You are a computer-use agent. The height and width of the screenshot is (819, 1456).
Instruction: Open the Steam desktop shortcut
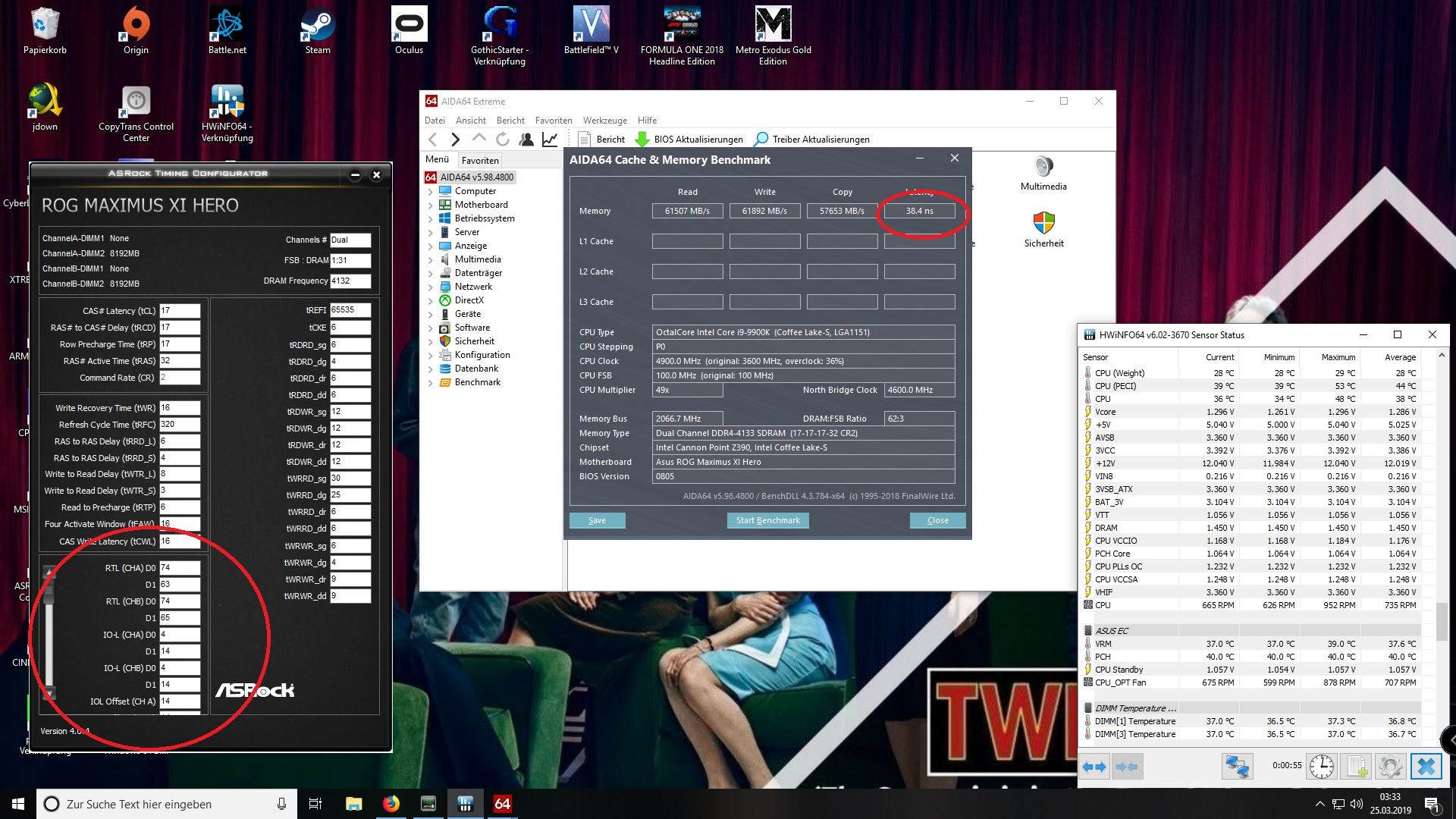[x=318, y=30]
